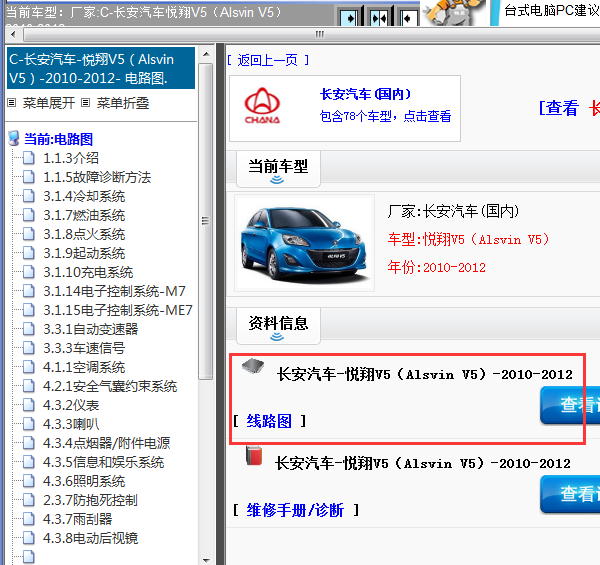Image resolution: width=600 pixels, height=565 pixels.
Task: Open 4.3.8电动后视镜 entry
Action: tap(90, 538)
